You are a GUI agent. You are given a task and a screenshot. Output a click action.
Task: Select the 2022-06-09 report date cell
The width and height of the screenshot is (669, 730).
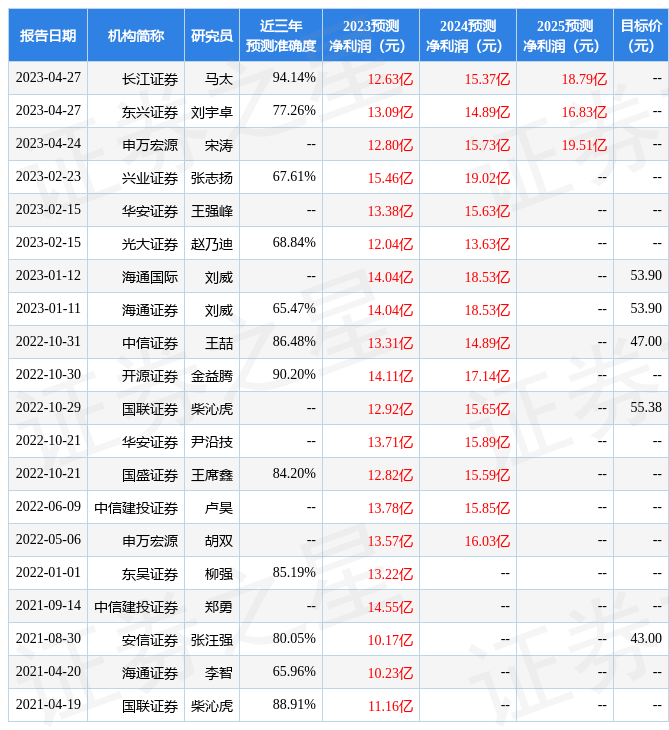[48, 507]
